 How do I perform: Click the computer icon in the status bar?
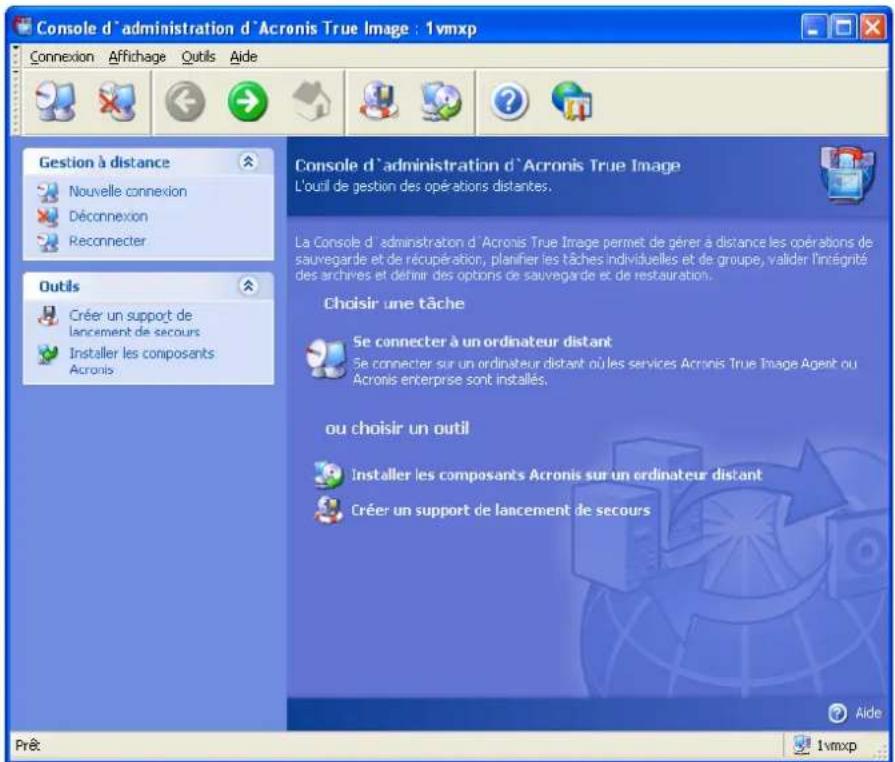tap(801, 744)
